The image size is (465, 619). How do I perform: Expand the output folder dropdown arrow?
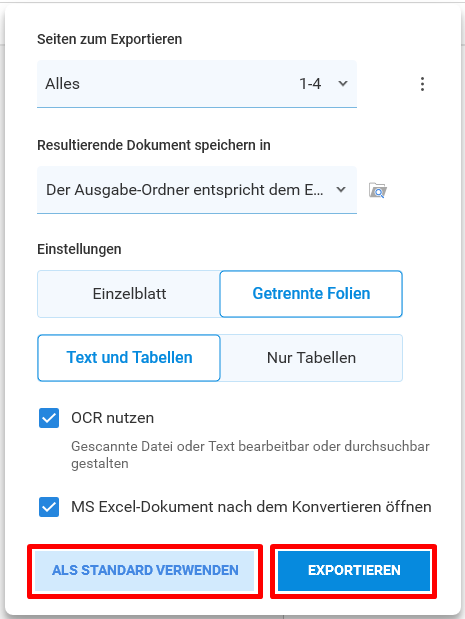(341, 190)
